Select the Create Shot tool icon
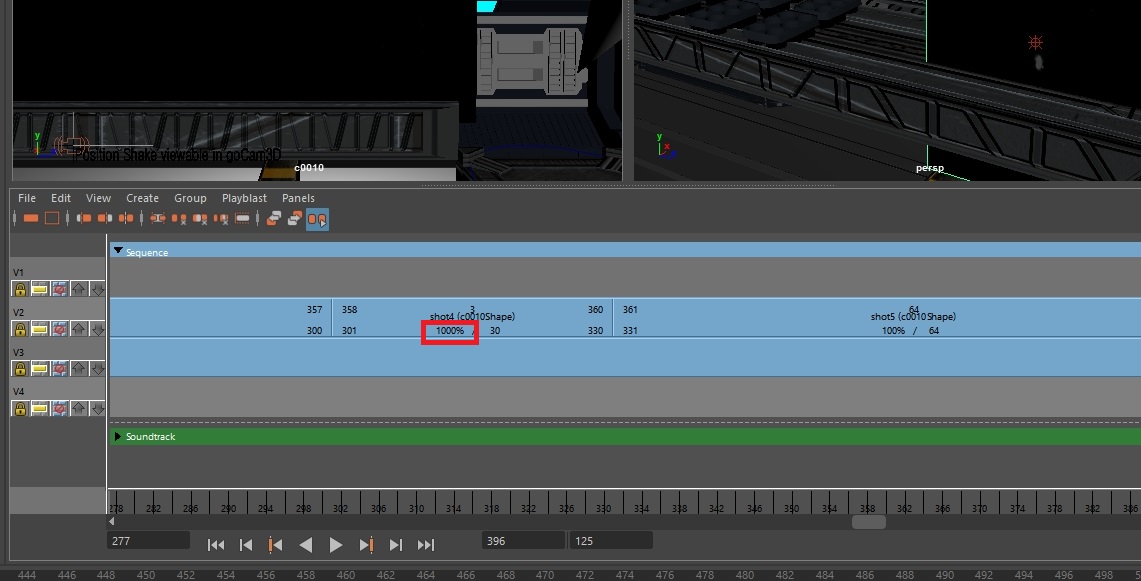The height and width of the screenshot is (581, 1141). tap(30, 217)
